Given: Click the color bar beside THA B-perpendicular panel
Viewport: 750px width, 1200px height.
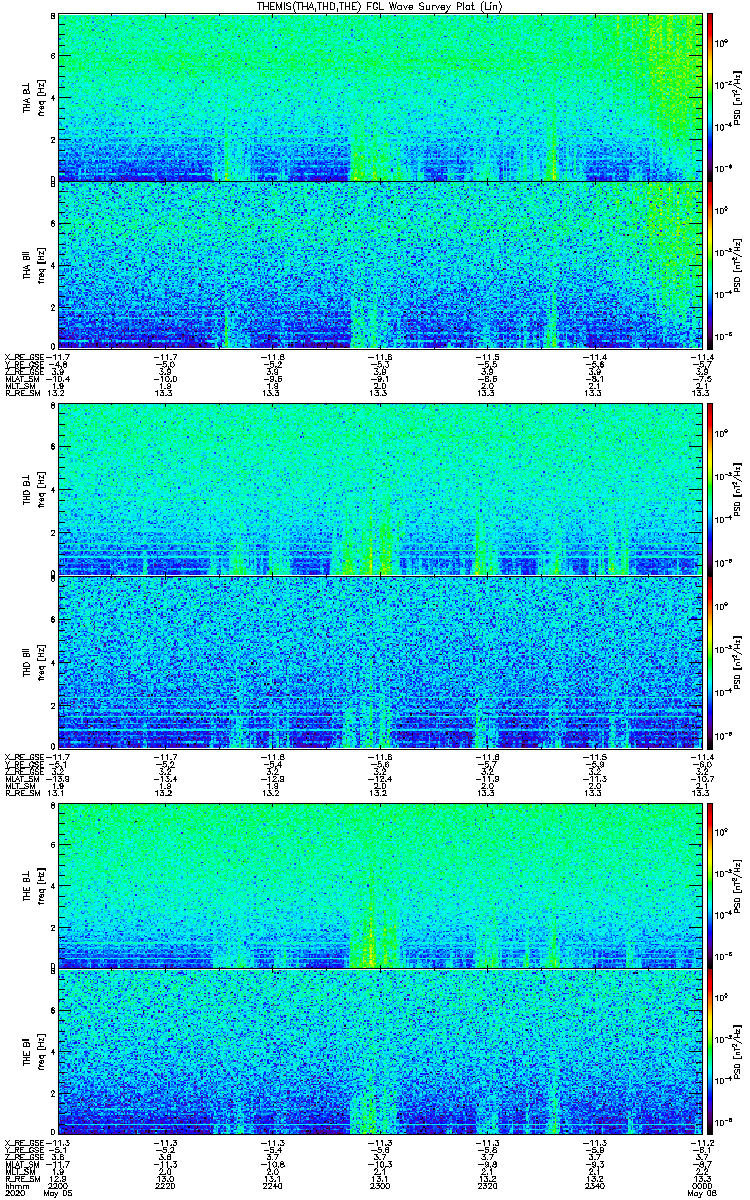Looking at the screenshot, I should point(710,97).
